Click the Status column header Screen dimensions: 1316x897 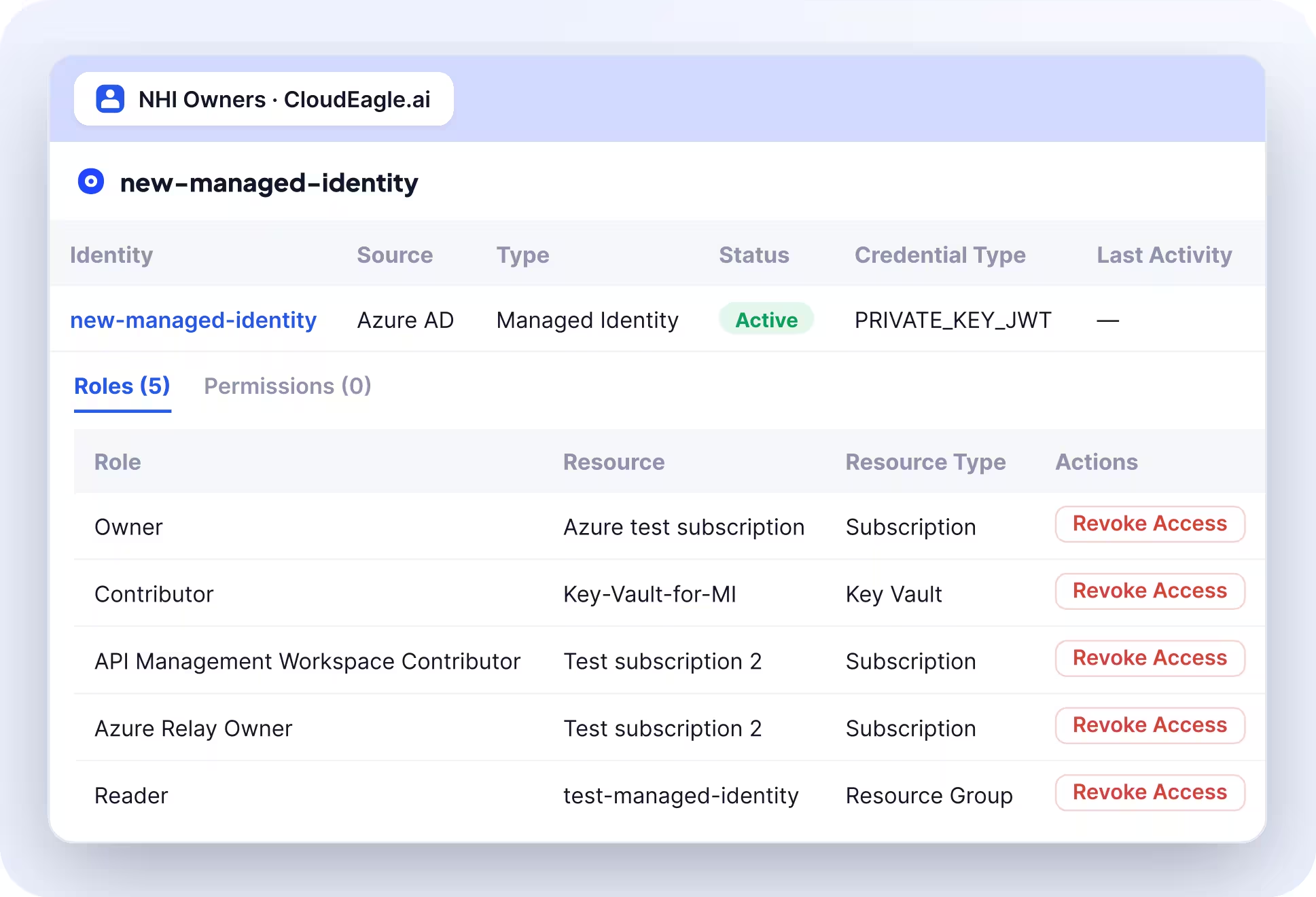(754, 255)
